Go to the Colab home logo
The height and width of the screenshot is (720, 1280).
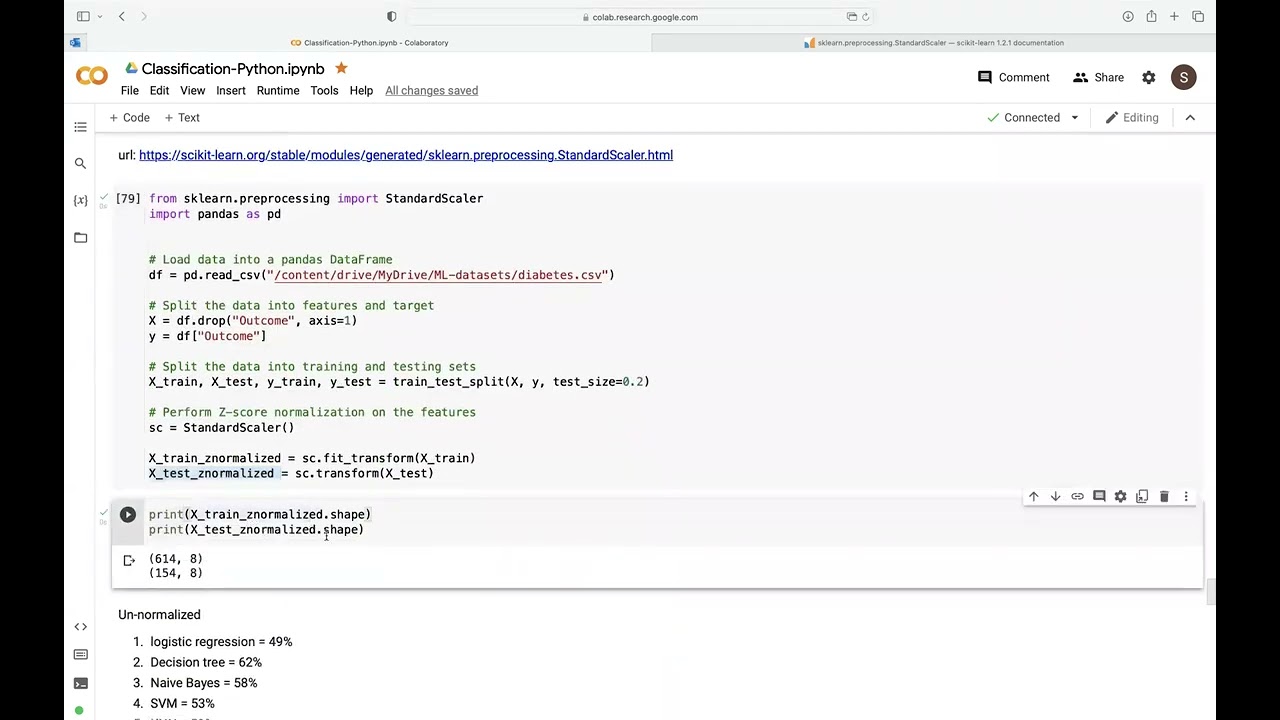92,76
